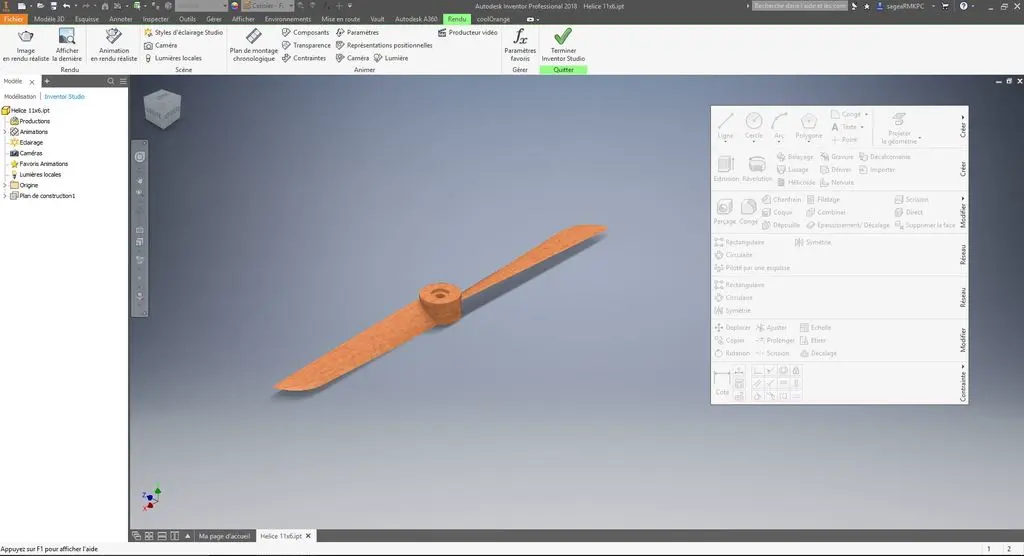Select Lumières locales in the ribbon
Viewport: 1024px width, 556px height.
tap(173, 58)
